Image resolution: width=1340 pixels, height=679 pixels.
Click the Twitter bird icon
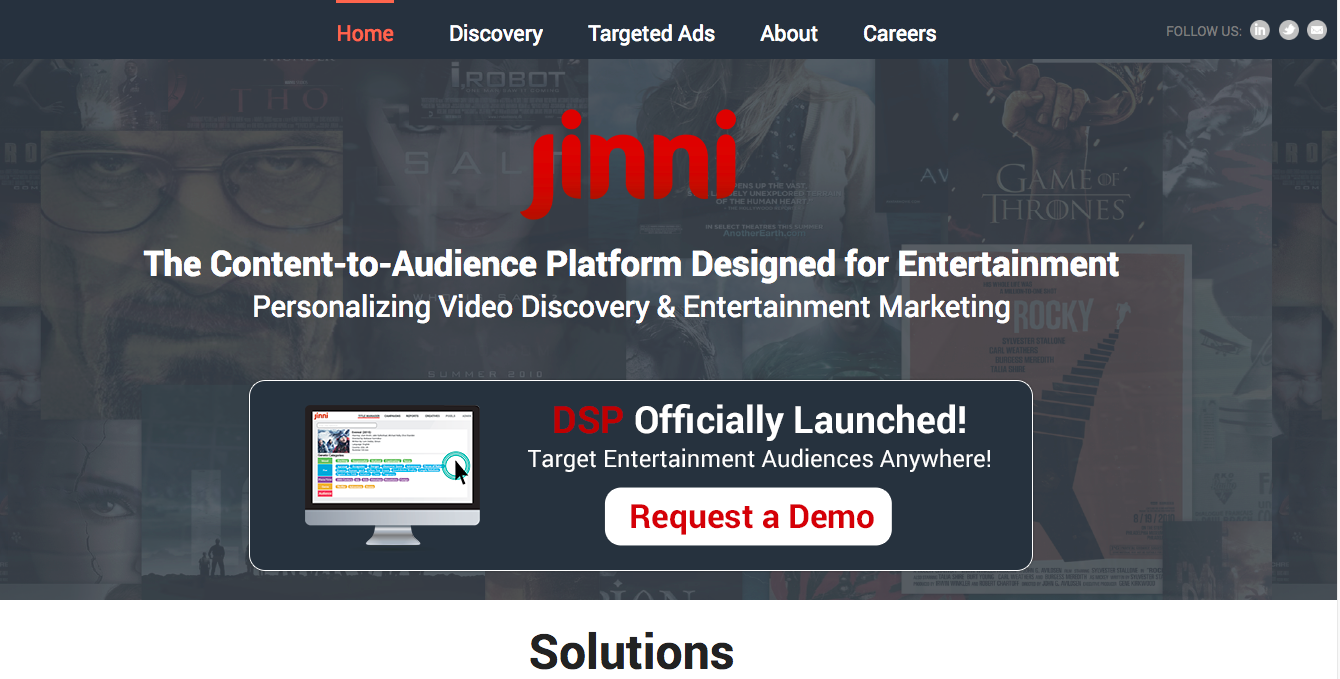point(1289,31)
